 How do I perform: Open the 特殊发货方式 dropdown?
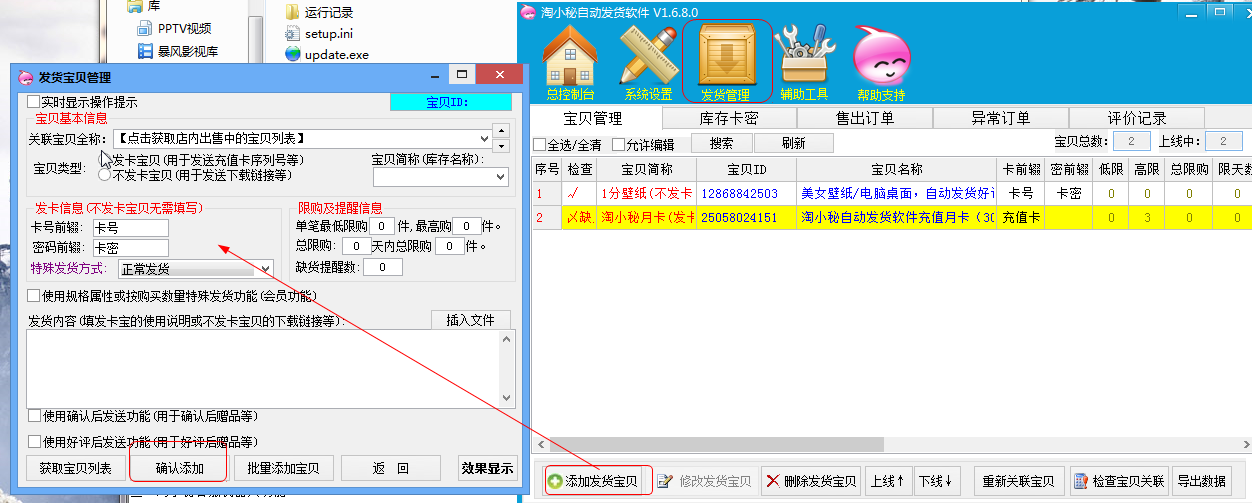tap(265, 269)
